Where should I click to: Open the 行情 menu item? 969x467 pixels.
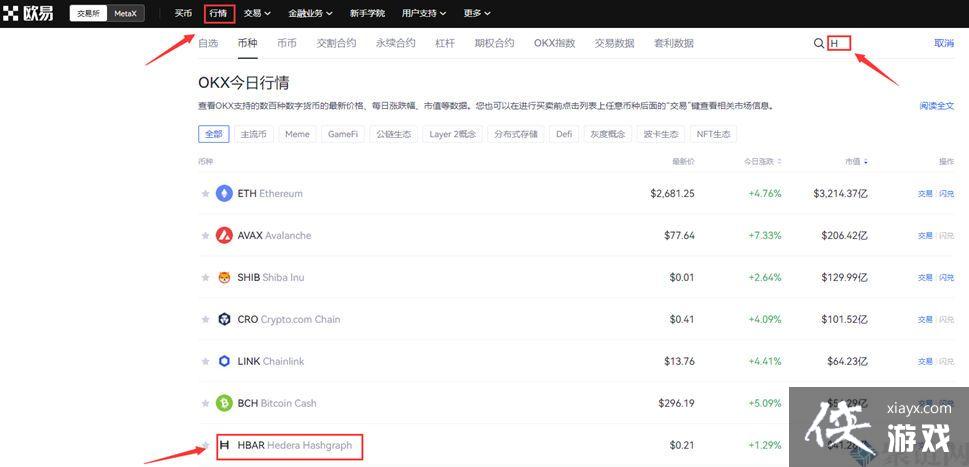[218, 13]
